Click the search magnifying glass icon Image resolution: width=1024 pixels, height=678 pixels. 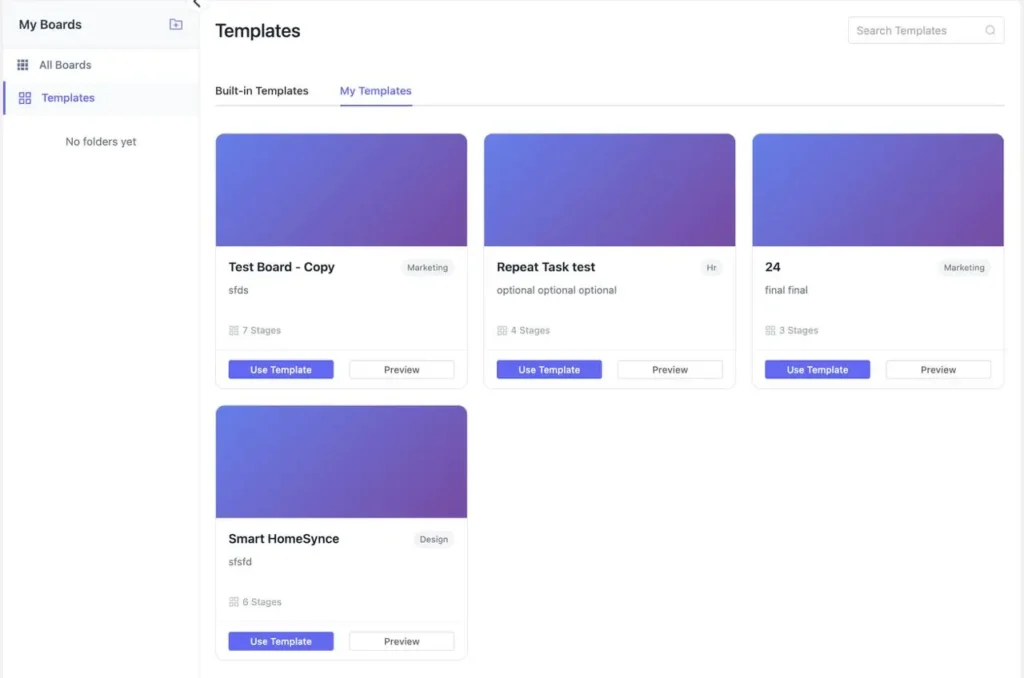[x=988, y=30]
